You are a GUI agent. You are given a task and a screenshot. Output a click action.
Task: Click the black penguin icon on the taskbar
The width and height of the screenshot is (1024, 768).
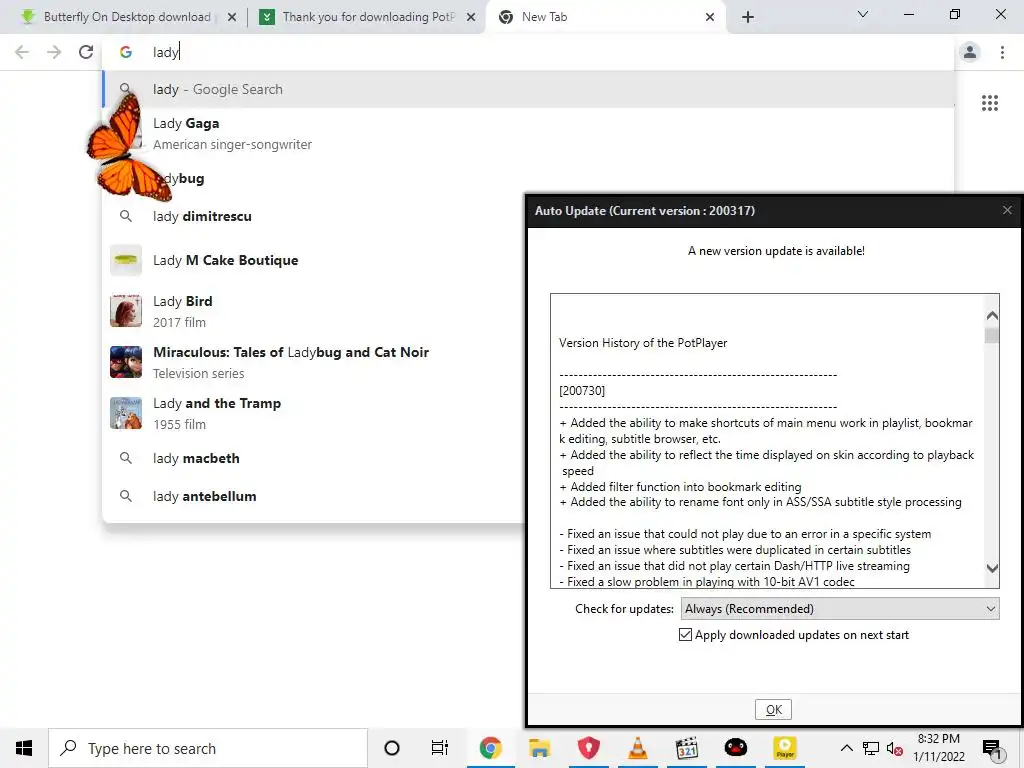click(x=736, y=748)
